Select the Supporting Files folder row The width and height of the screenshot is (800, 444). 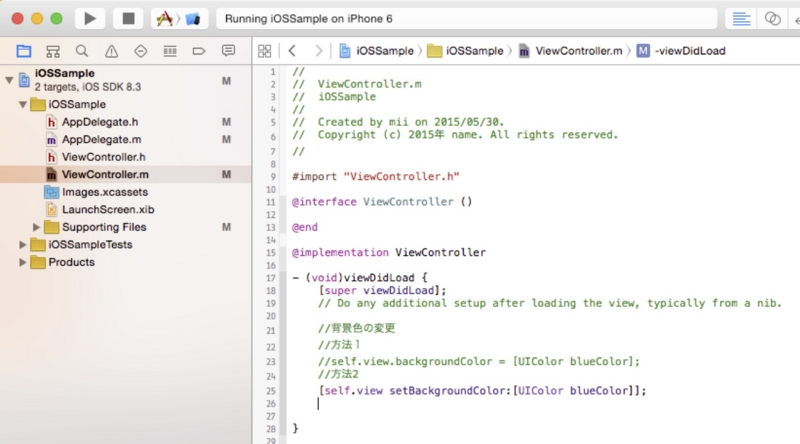click(126, 227)
